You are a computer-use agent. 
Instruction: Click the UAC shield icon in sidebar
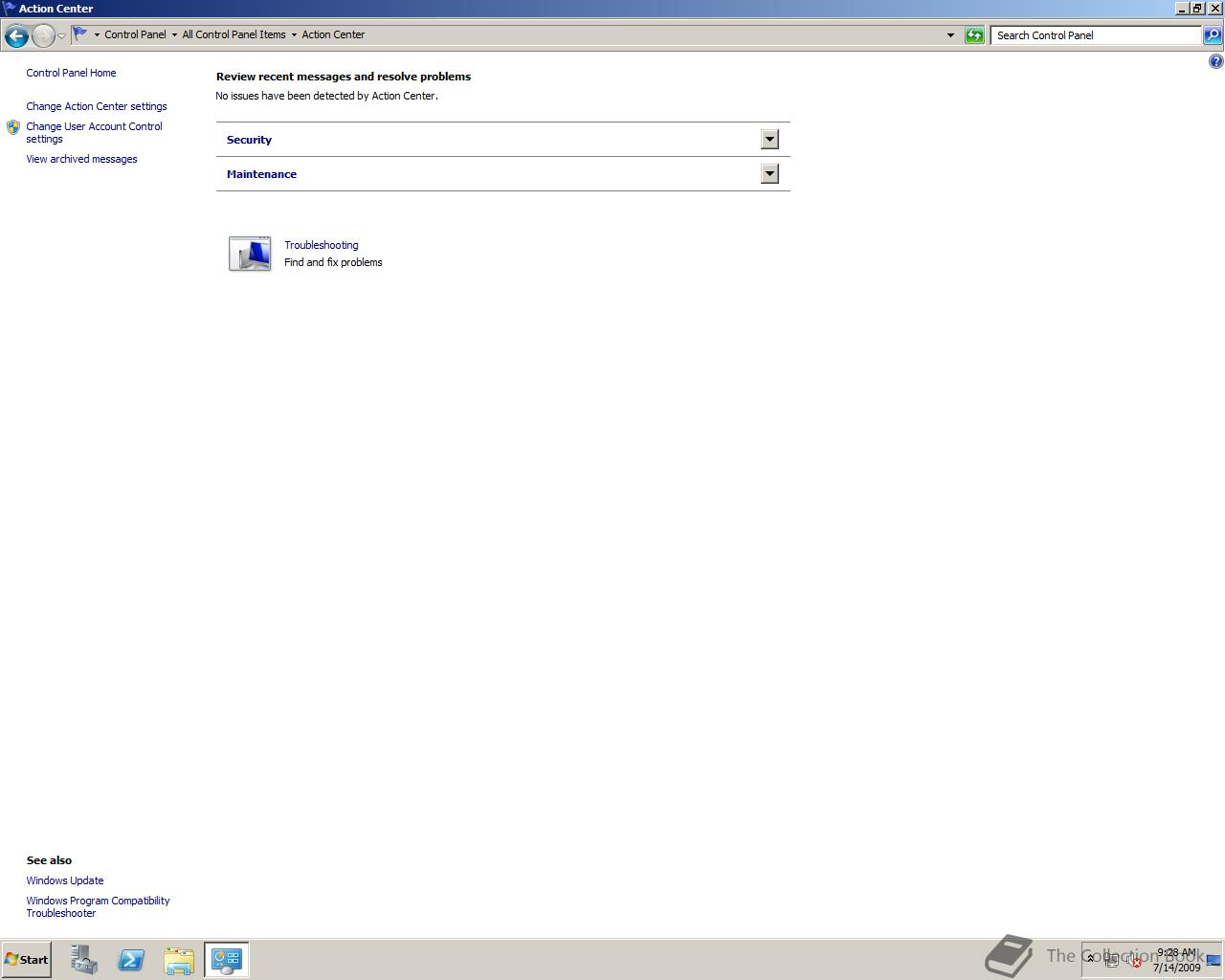pos(13,127)
